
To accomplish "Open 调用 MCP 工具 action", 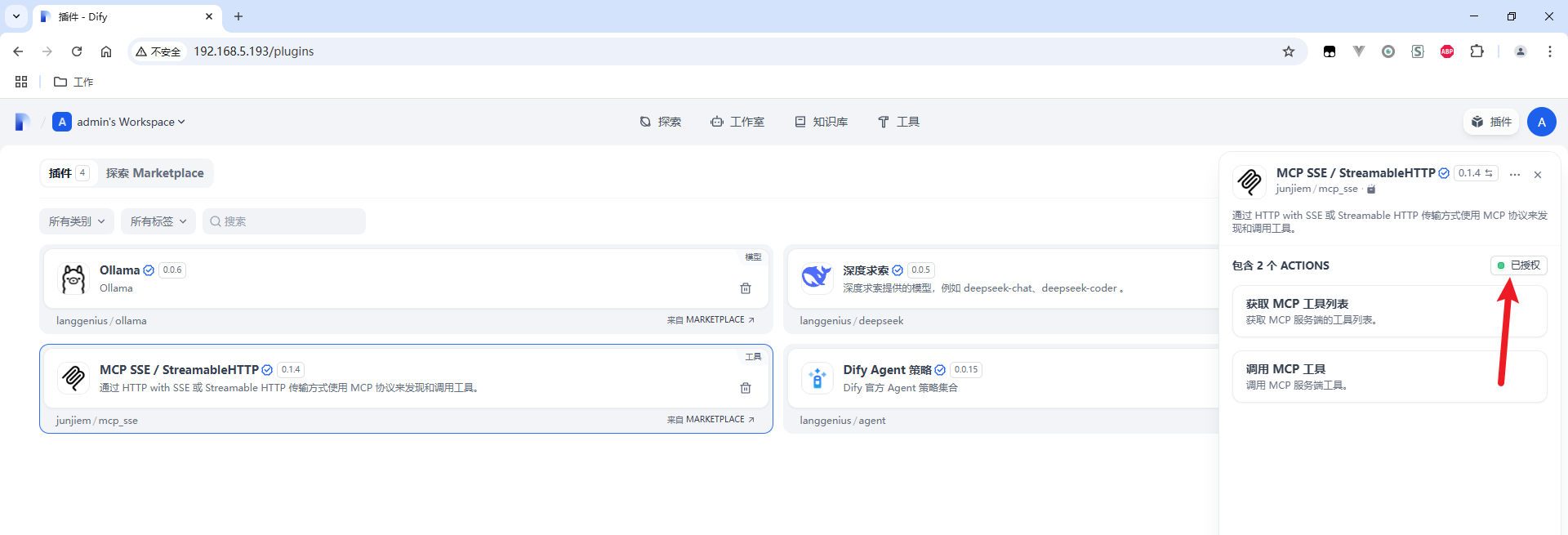I will click(1389, 377).
